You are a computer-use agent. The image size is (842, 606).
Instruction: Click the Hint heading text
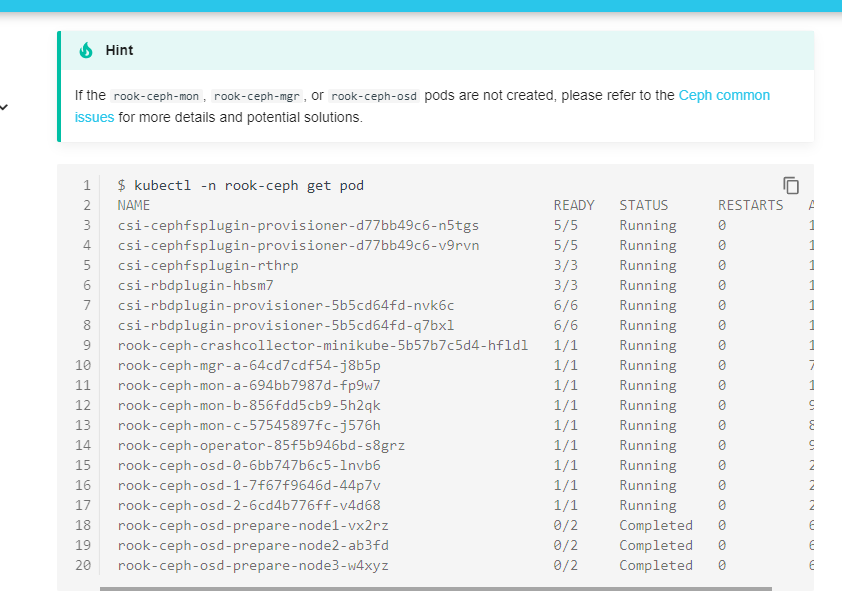point(119,50)
